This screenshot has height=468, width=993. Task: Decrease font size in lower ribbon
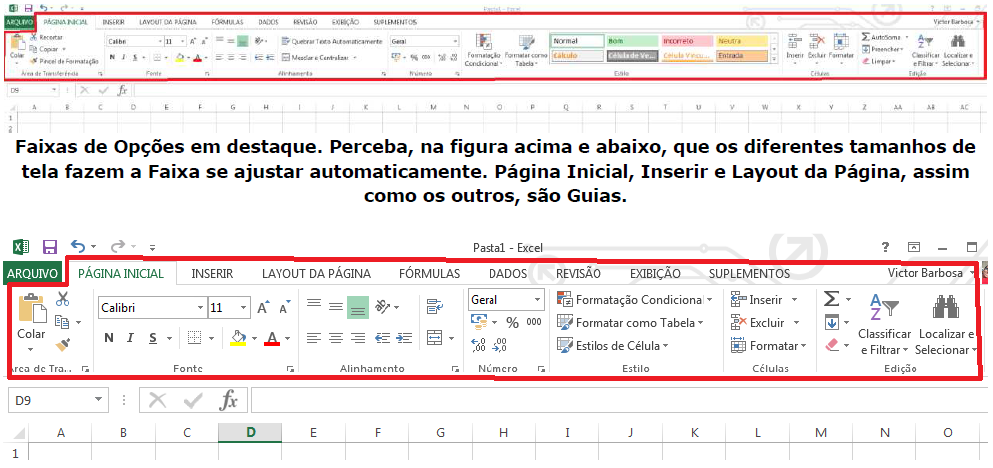coord(284,308)
